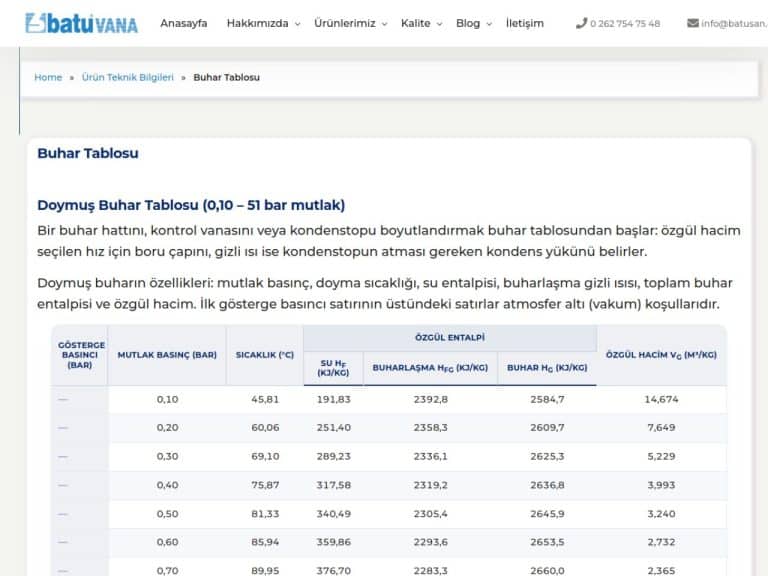The width and height of the screenshot is (768, 576).
Task: Click the 3,993 specific volume cell
Action: point(661,485)
